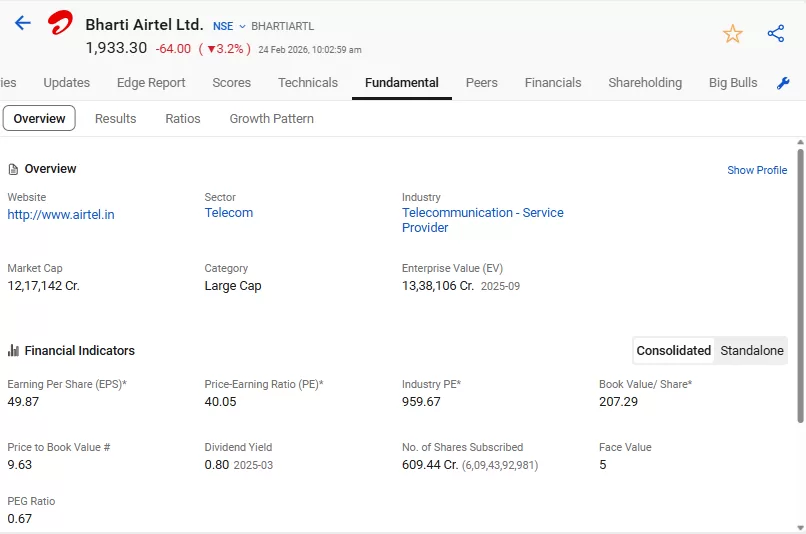Share this stock page
The image size is (806, 534).
tap(776, 34)
